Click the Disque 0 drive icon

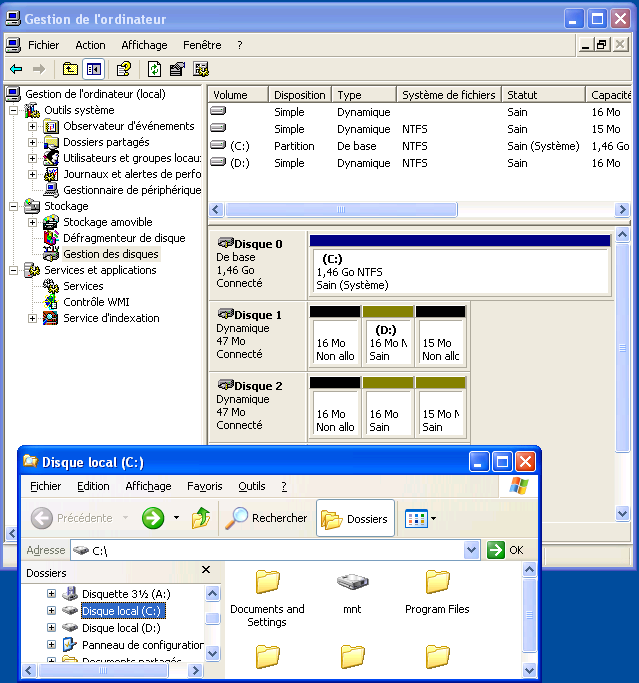pos(226,243)
